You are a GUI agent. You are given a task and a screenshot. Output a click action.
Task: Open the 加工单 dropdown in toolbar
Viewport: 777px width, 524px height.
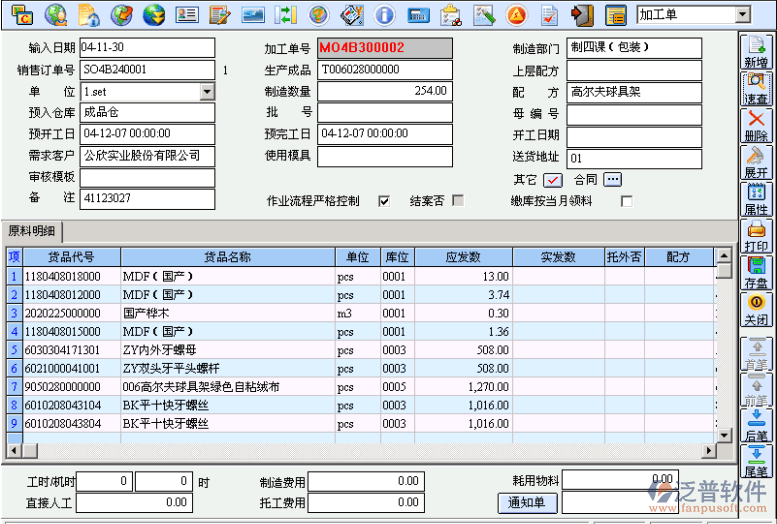[x=741, y=15]
